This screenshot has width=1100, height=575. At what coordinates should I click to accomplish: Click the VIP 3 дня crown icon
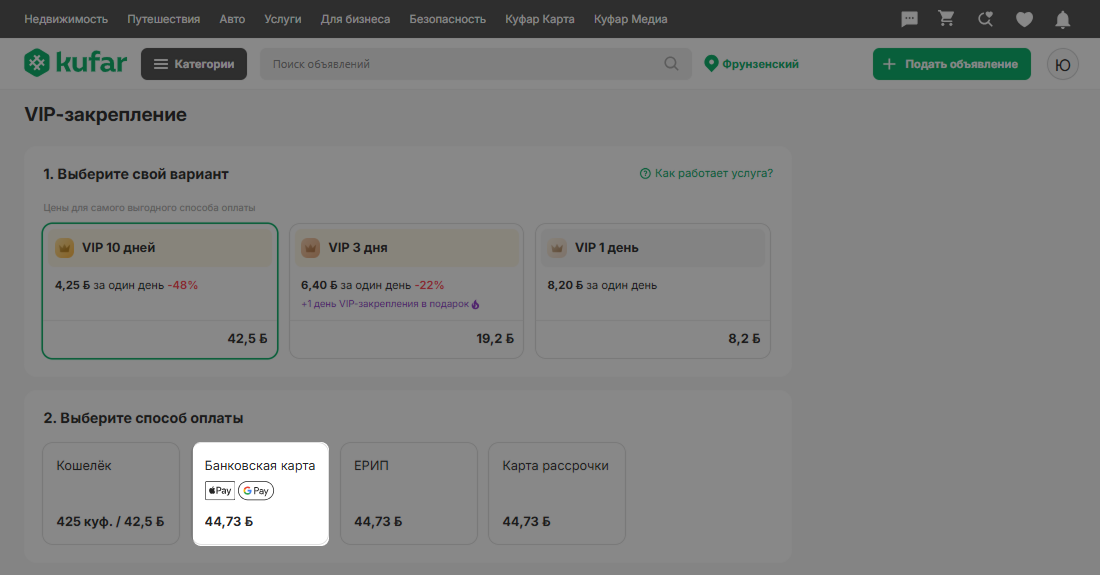[311, 248]
